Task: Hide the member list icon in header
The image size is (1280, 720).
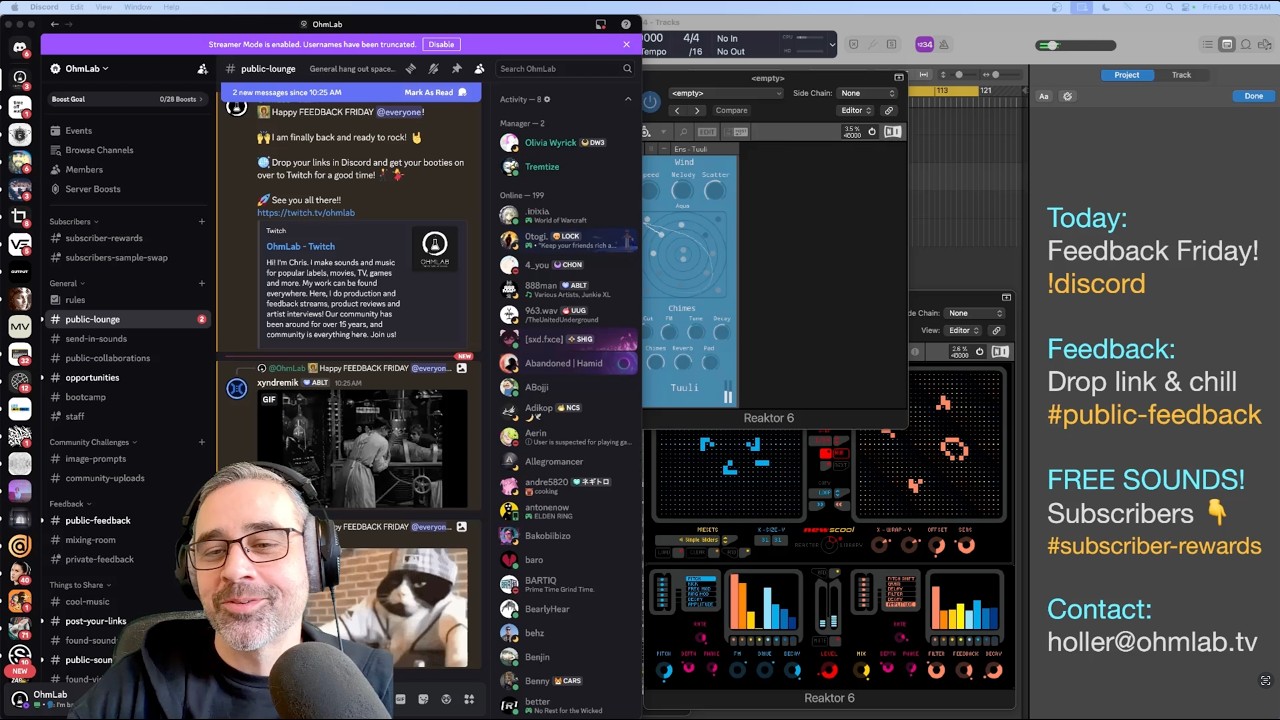Action: click(x=479, y=69)
